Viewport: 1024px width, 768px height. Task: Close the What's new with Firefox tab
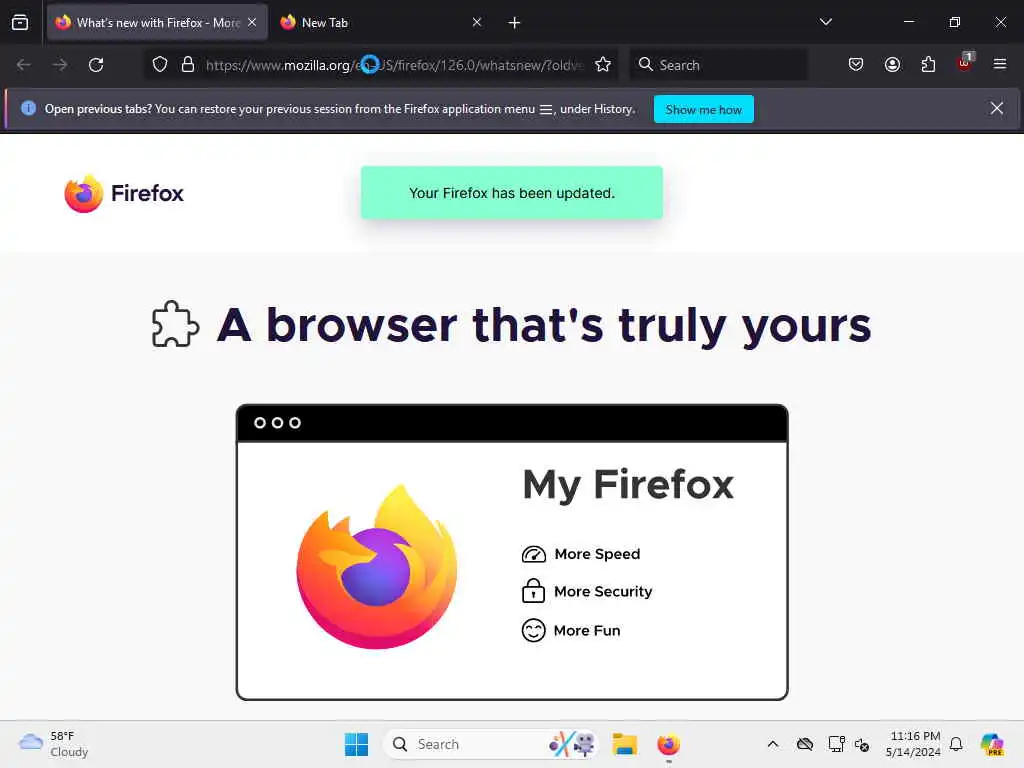tap(252, 22)
